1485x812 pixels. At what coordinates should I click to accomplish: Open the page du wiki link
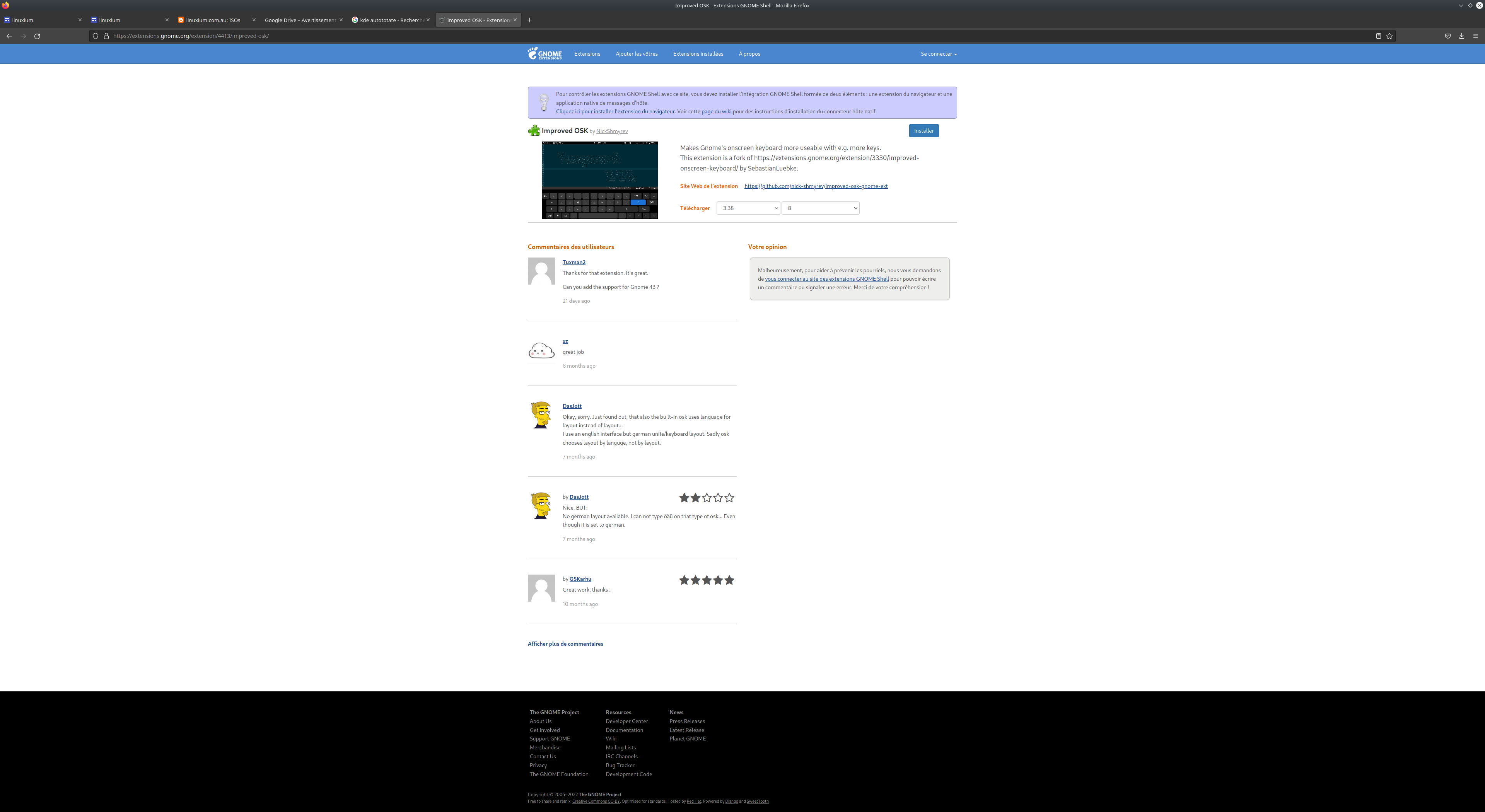[x=716, y=112]
